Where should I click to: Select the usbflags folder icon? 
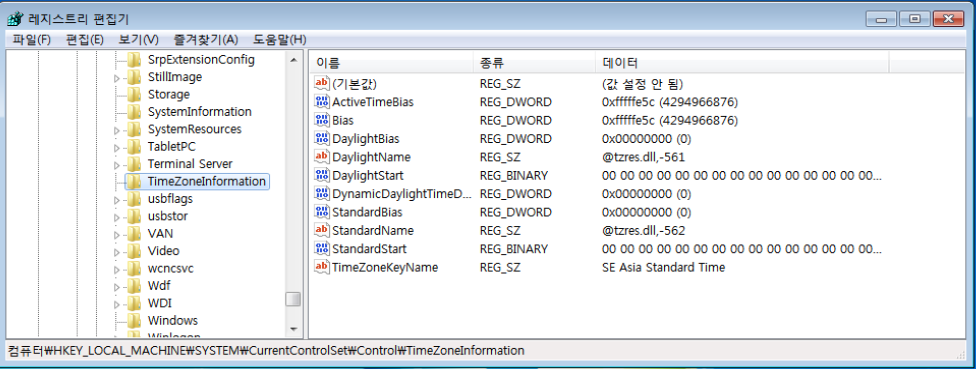(x=134, y=199)
